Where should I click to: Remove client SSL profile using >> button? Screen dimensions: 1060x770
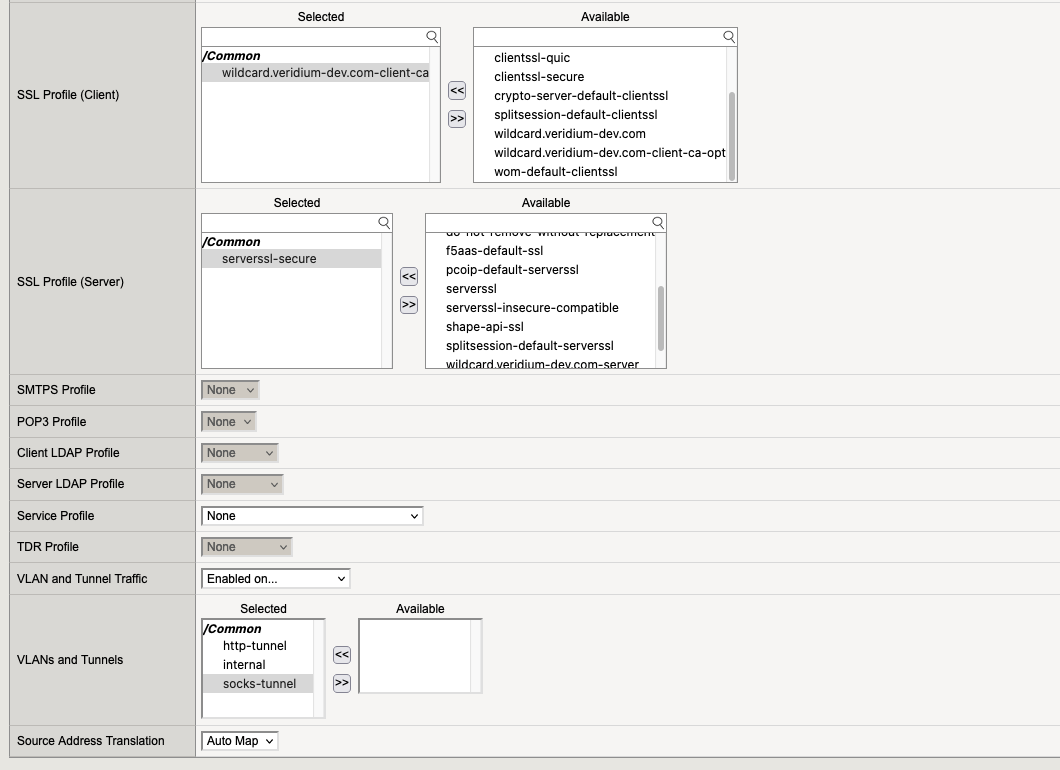457,119
